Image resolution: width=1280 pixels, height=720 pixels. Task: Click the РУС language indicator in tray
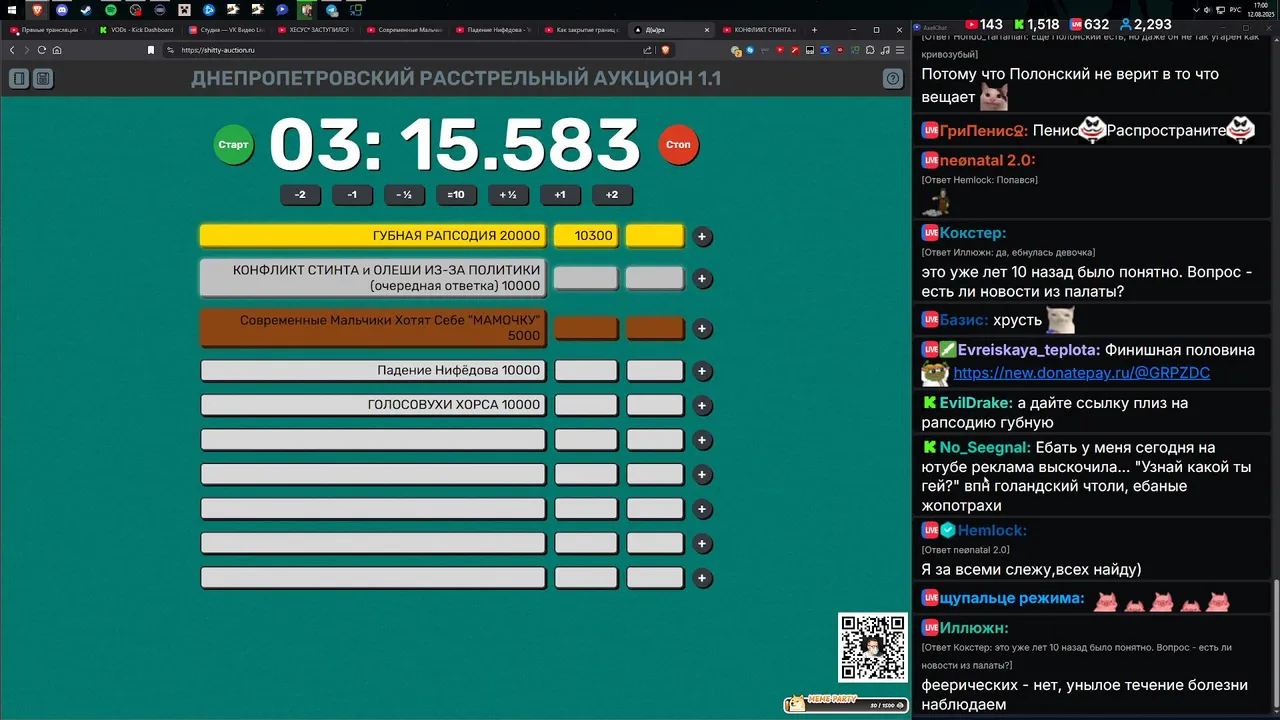click(1235, 9)
